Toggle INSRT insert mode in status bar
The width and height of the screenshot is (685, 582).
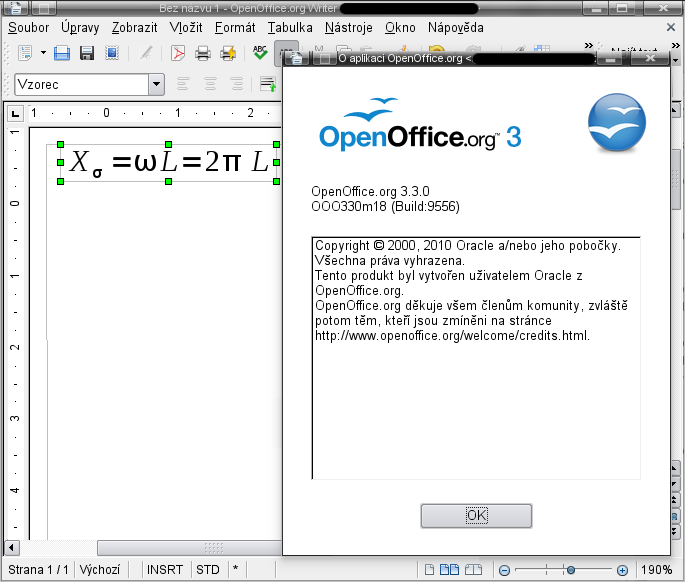(x=165, y=570)
